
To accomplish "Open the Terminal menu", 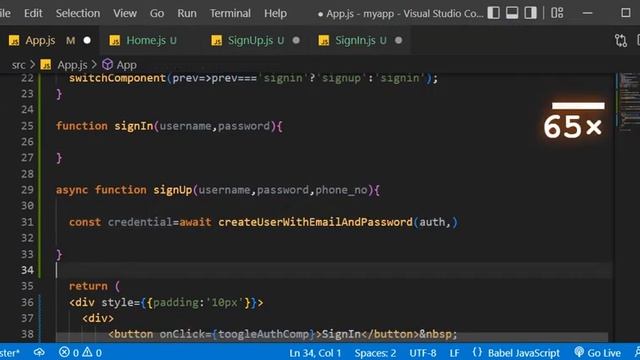I will coord(230,13).
